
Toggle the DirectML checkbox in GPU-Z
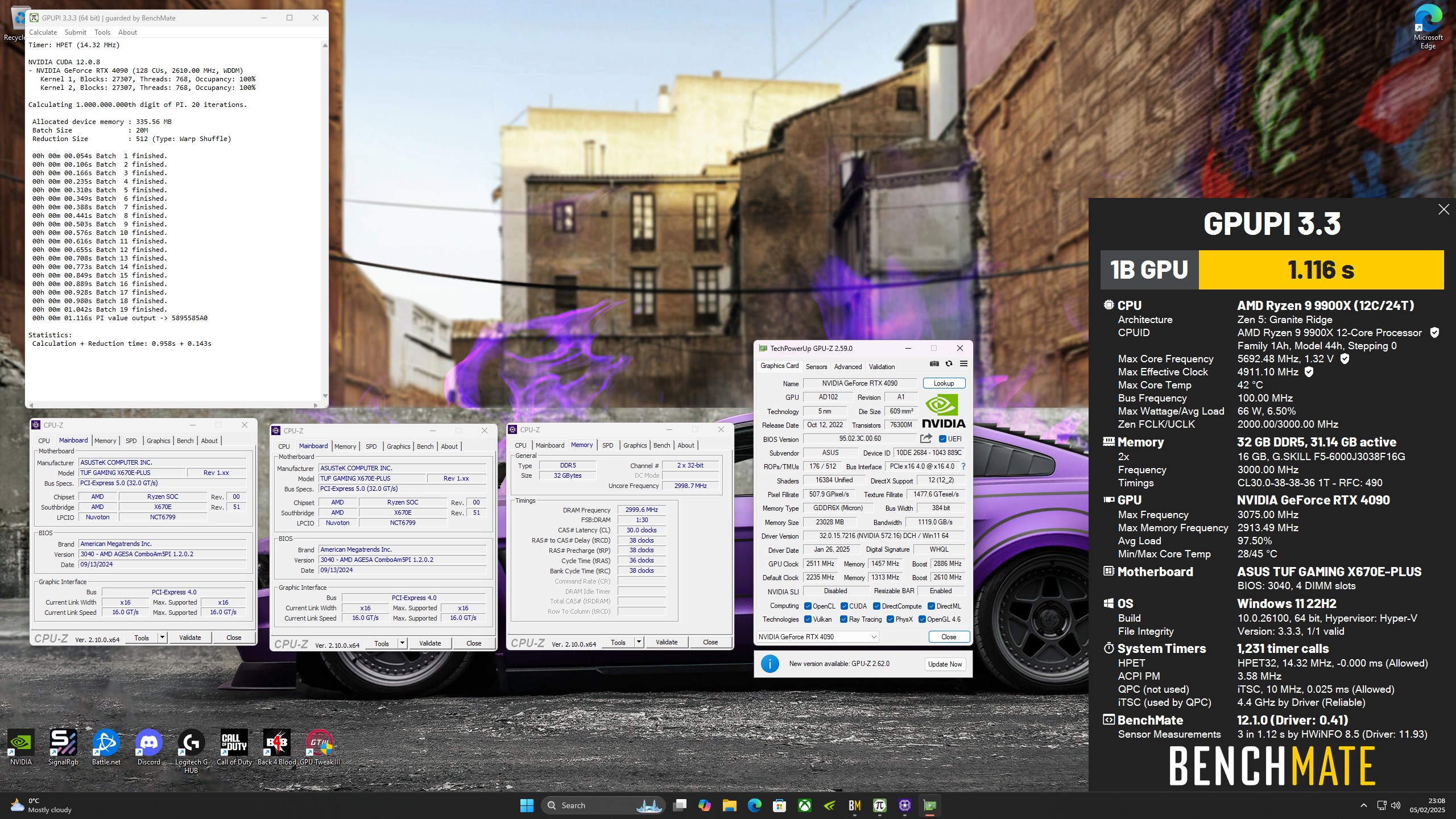pos(931,606)
